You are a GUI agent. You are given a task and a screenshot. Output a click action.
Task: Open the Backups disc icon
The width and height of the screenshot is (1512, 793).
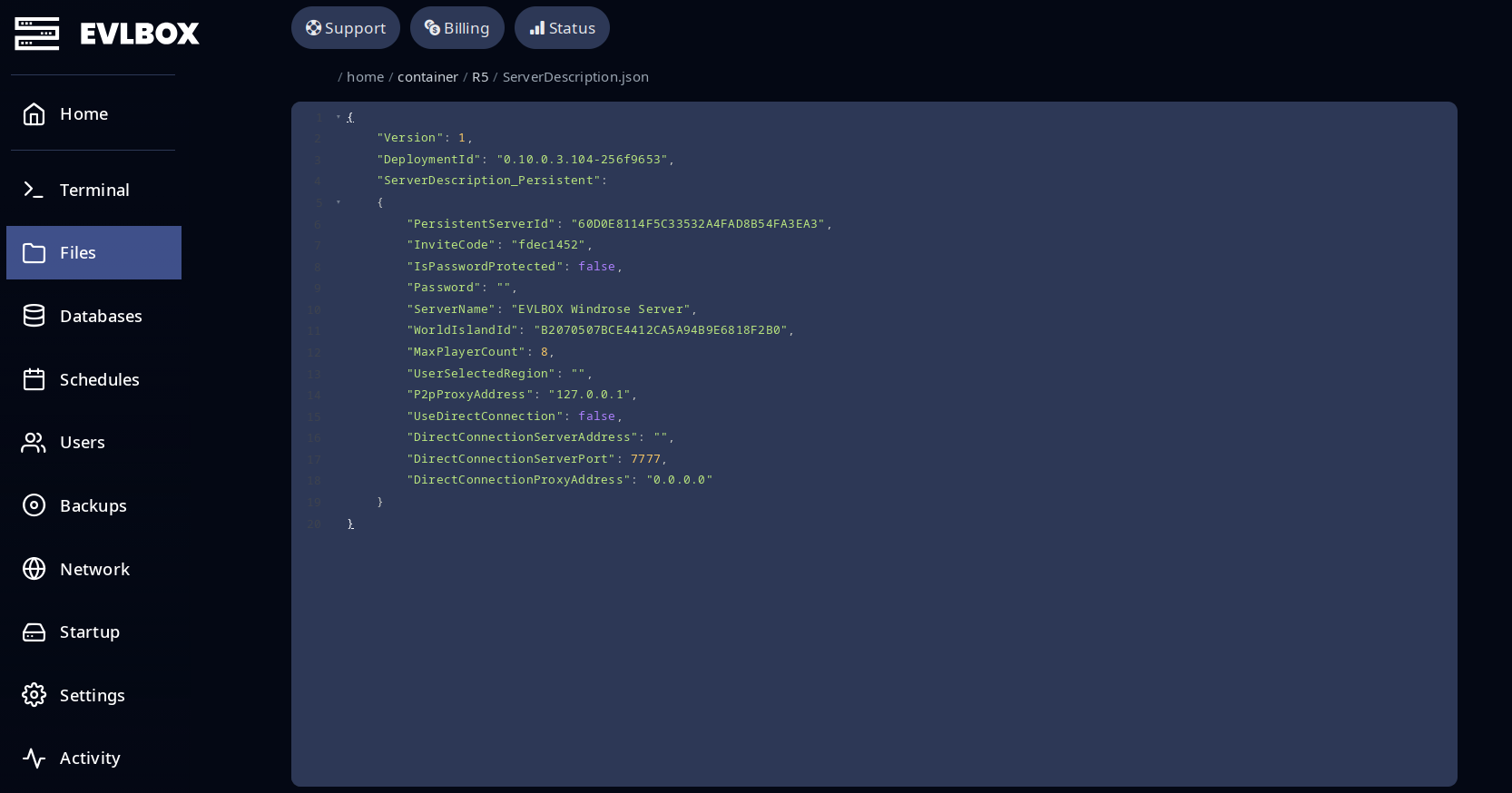pos(34,505)
